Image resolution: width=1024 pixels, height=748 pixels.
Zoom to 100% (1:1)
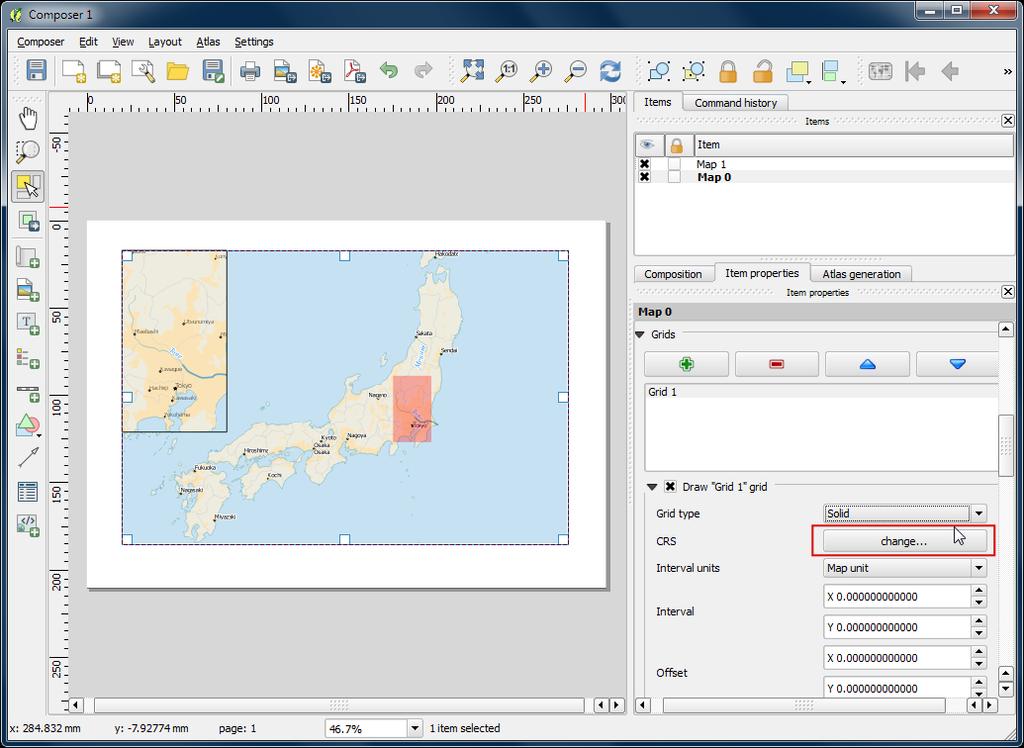[x=506, y=71]
